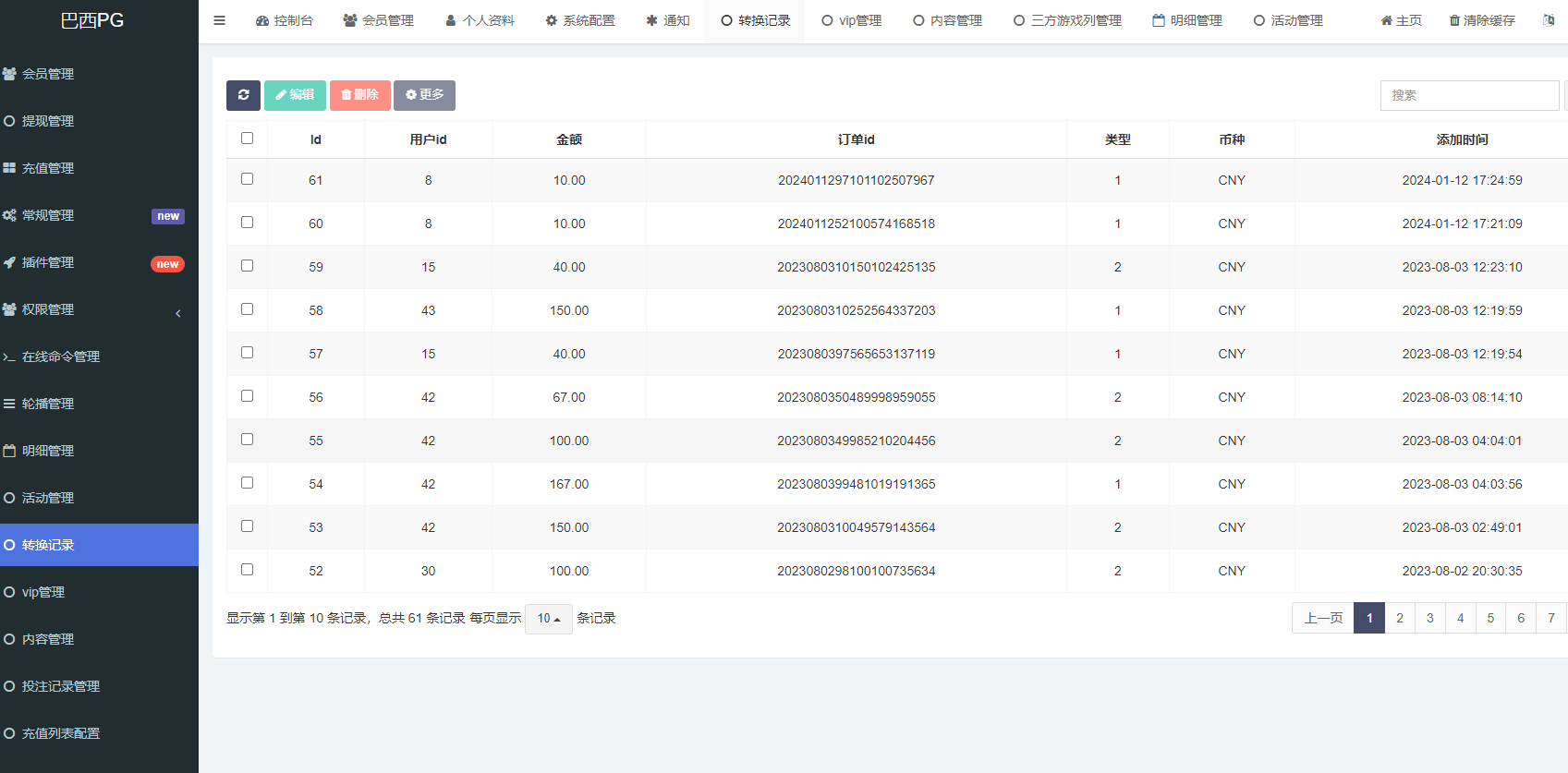1568x773 pixels.
Task: Open 充值管理 in the sidebar
Action: pos(48,168)
